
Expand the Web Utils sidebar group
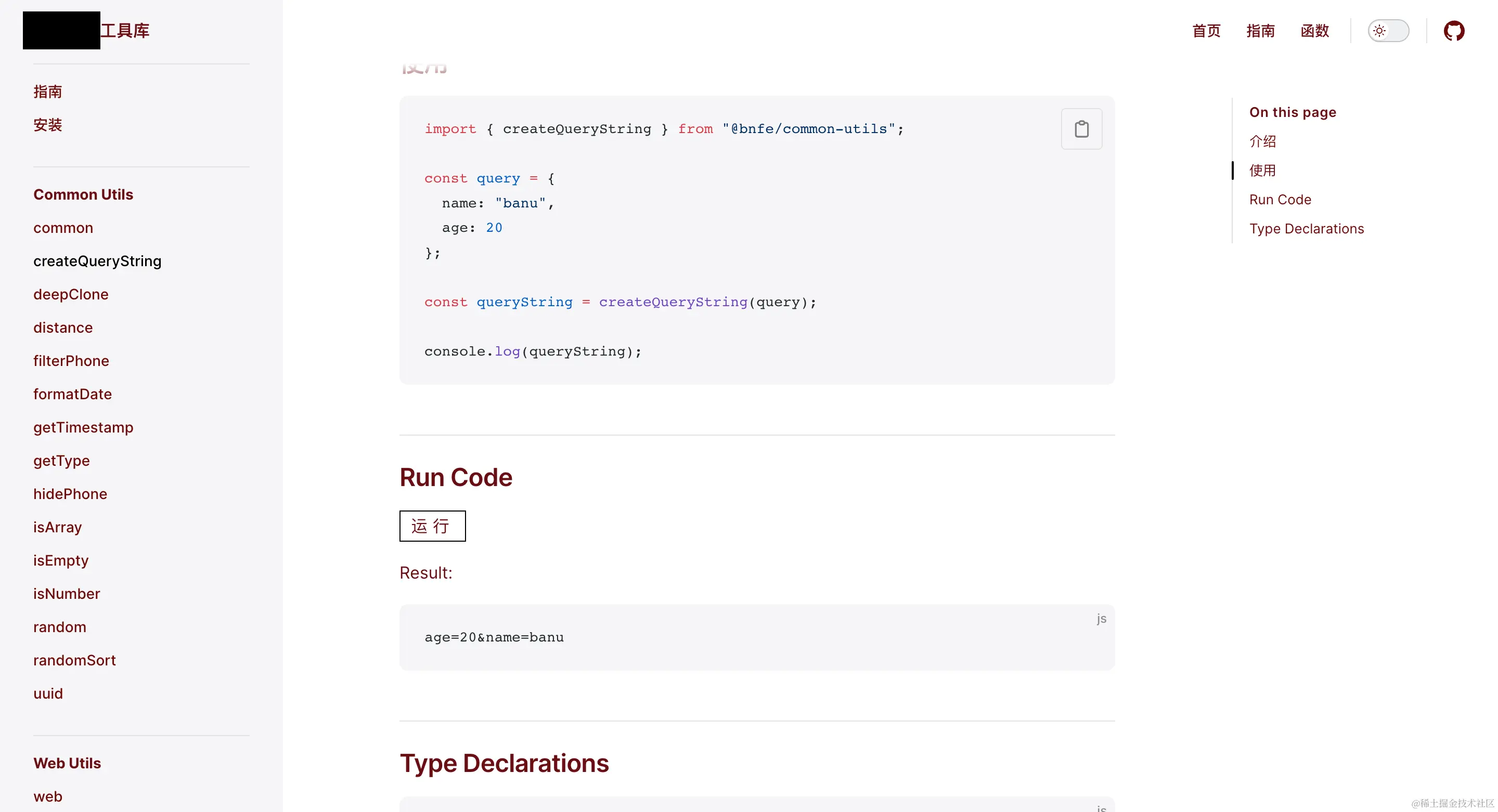(67, 763)
